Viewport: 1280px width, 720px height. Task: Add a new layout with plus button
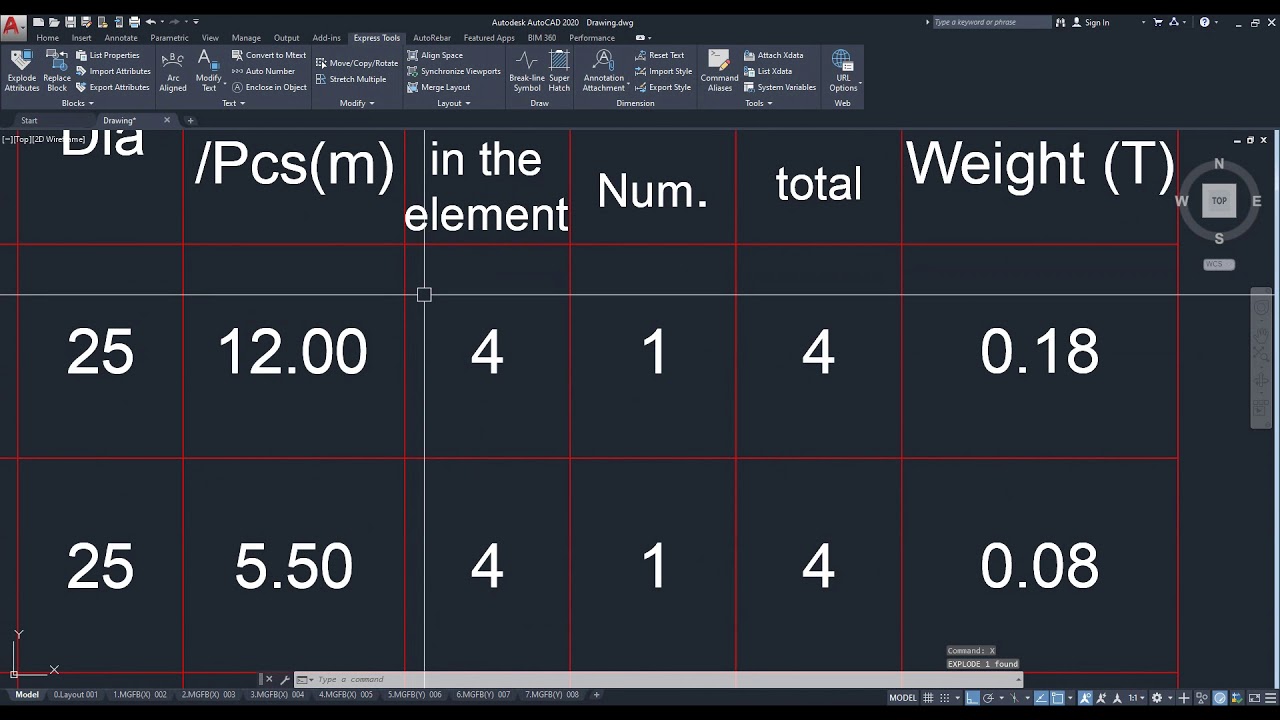(597, 695)
